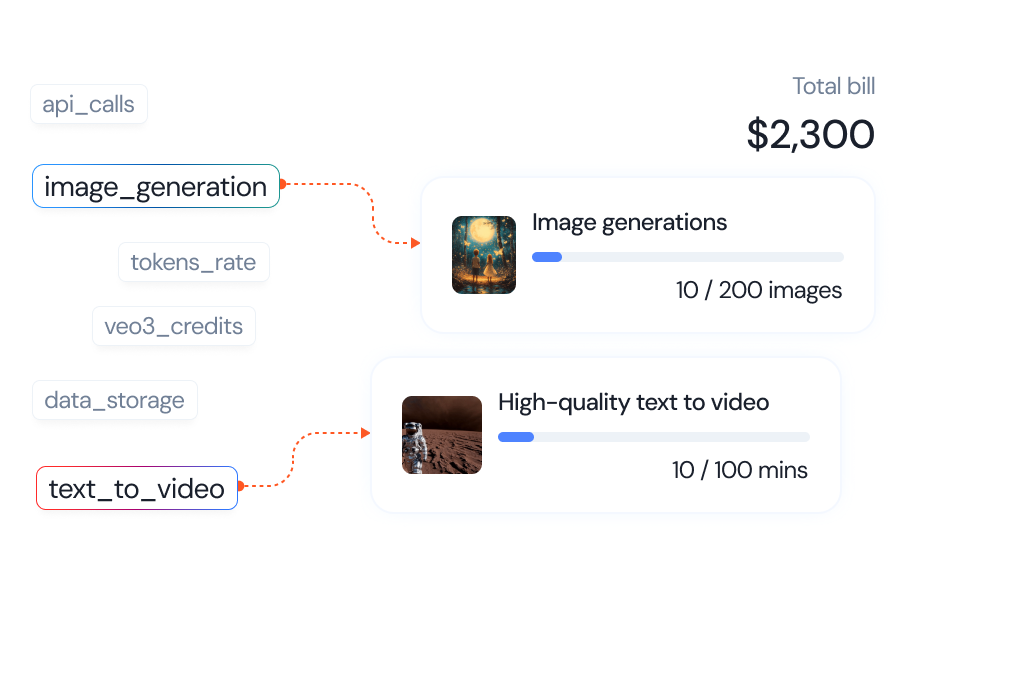
Task: Select the image_generation tag
Action: tap(155, 186)
